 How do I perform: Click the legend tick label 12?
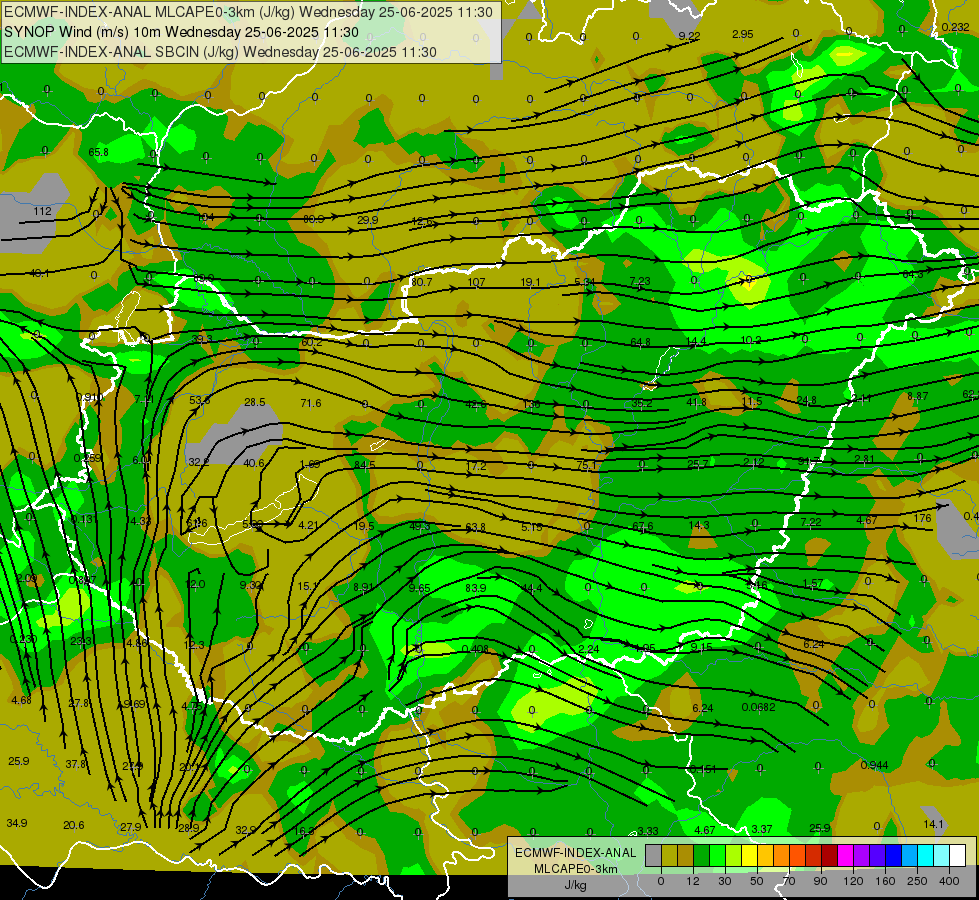(693, 881)
